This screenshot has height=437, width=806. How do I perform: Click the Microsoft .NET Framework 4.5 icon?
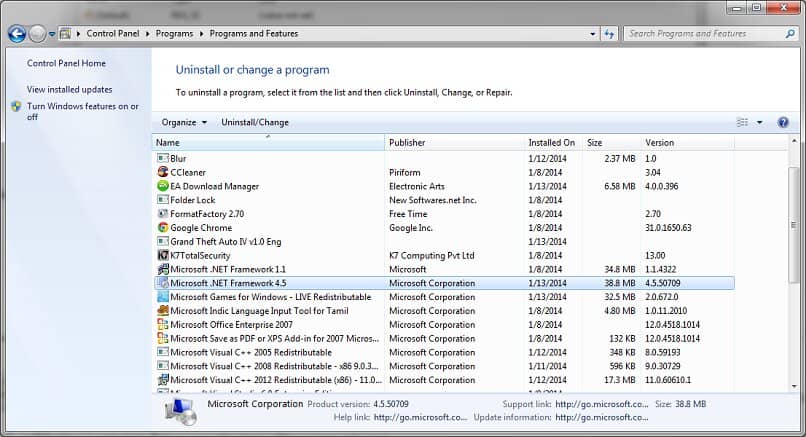[x=163, y=283]
